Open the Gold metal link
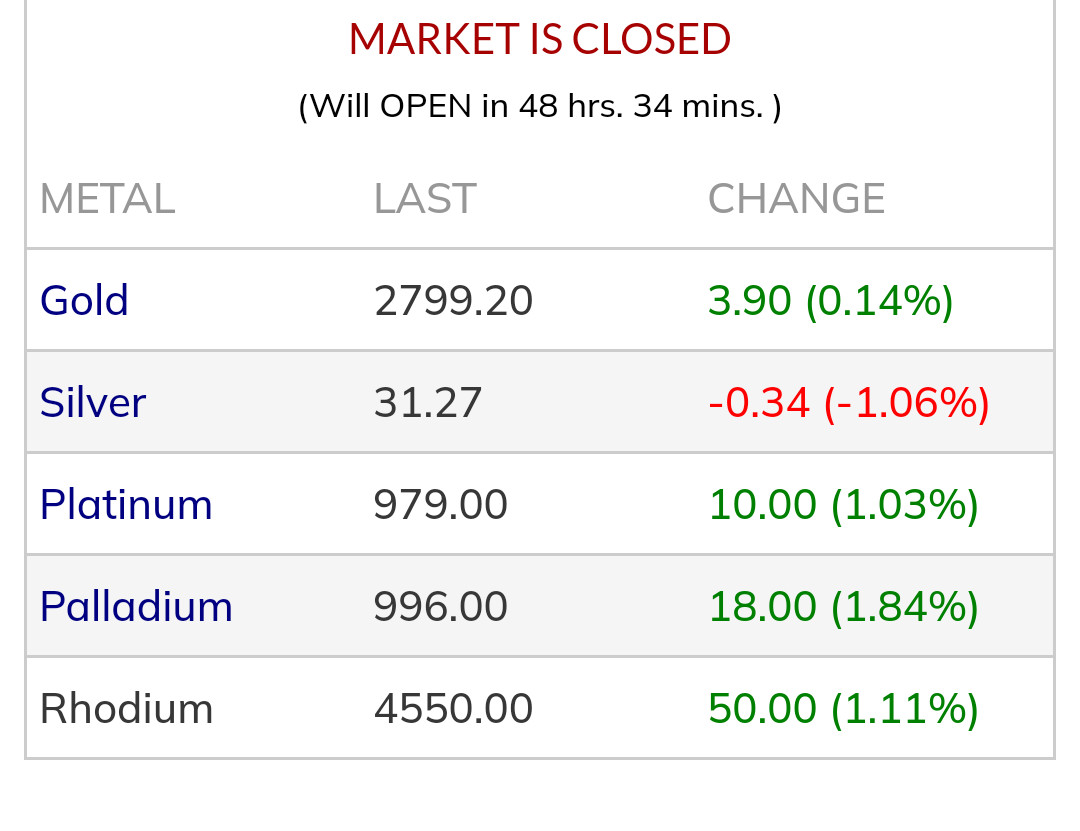Viewport: 1080px width, 831px height. click(84, 301)
